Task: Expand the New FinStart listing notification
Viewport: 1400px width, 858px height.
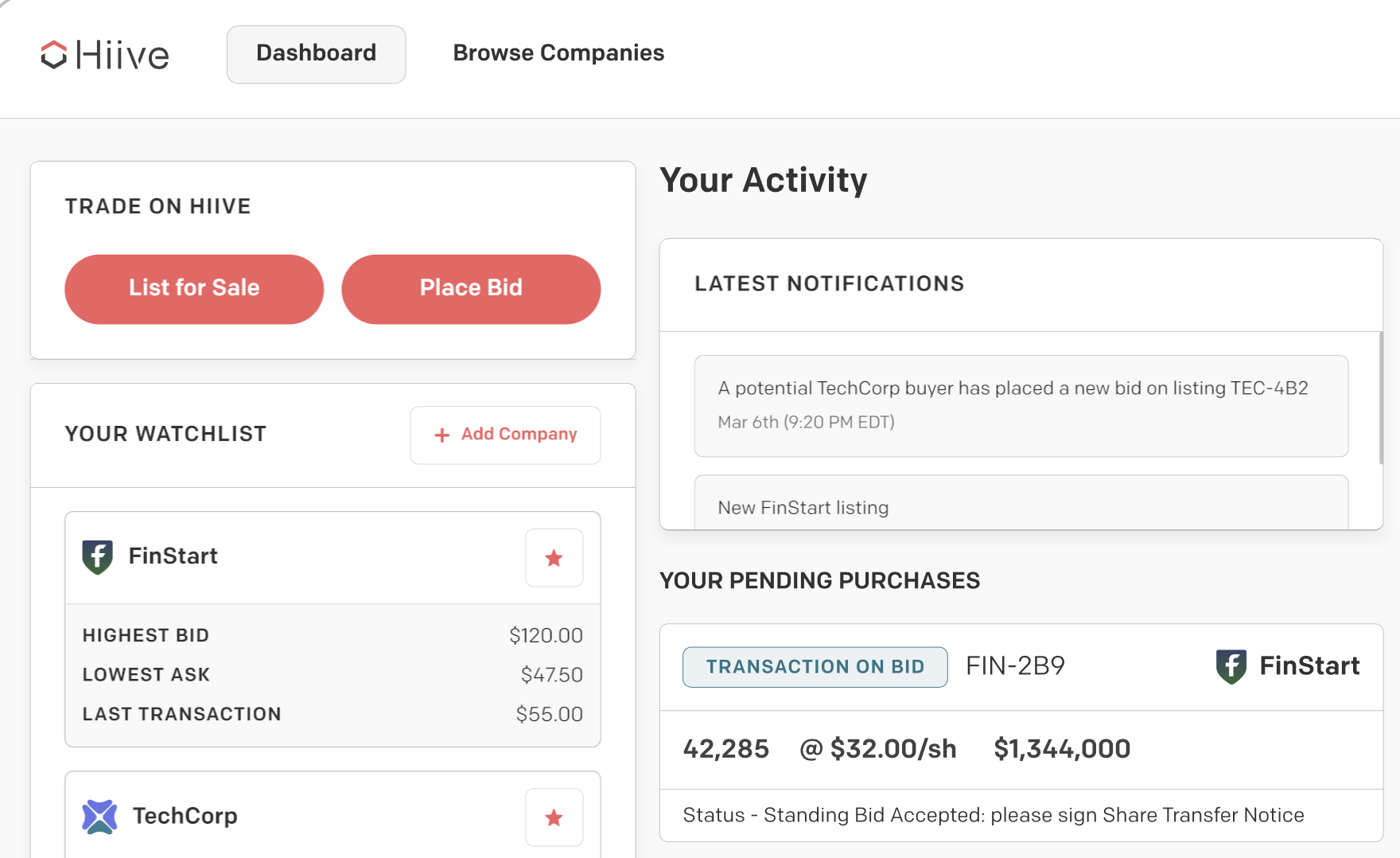Action: 803,507
